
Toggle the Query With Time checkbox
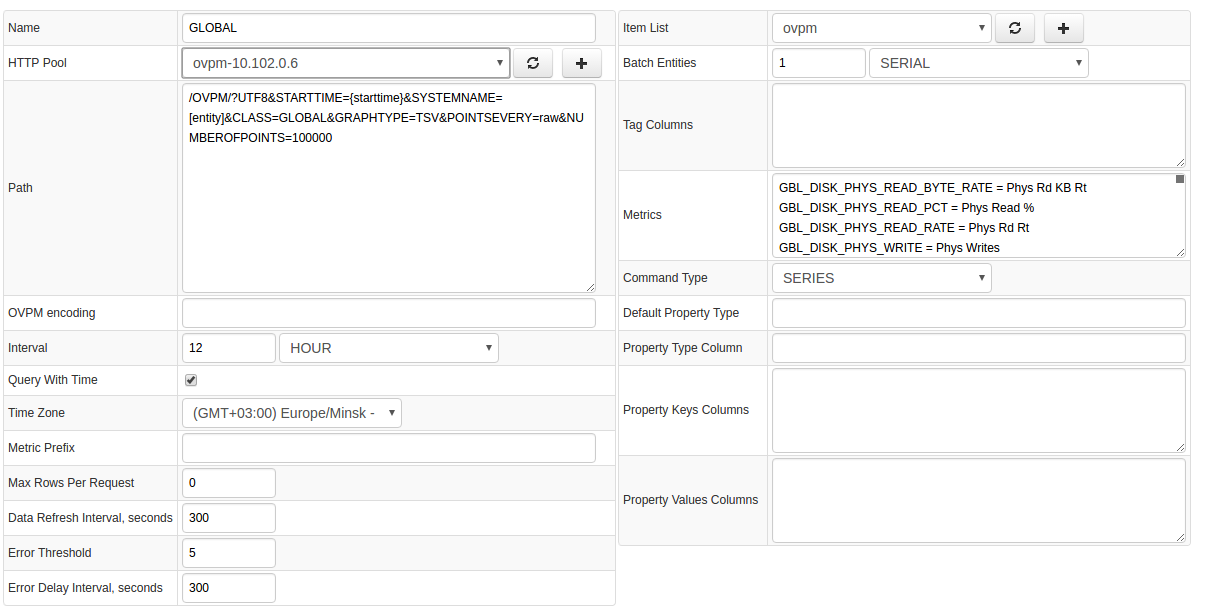189,380
